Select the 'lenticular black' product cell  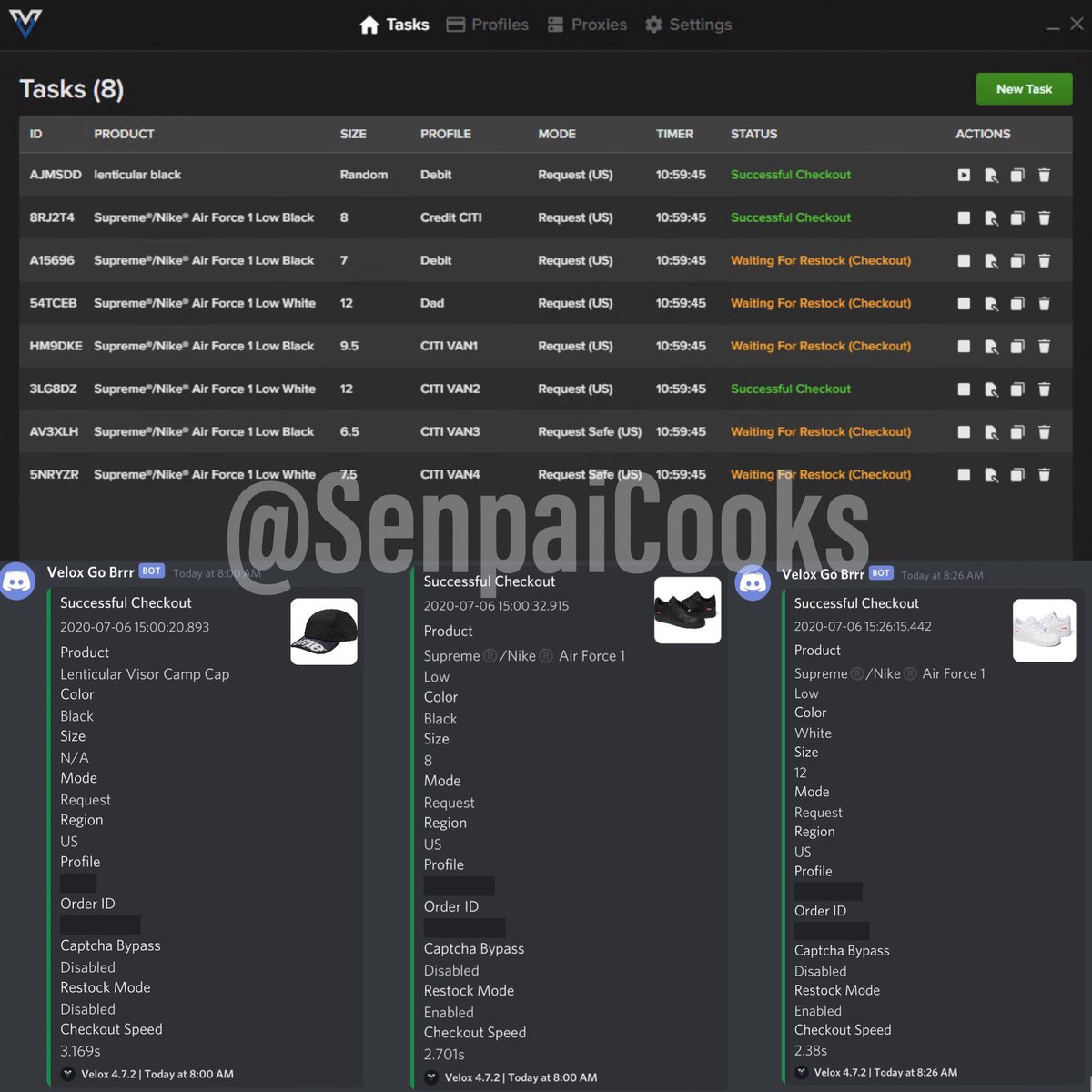pyautogui.click(x=137, y=175)
